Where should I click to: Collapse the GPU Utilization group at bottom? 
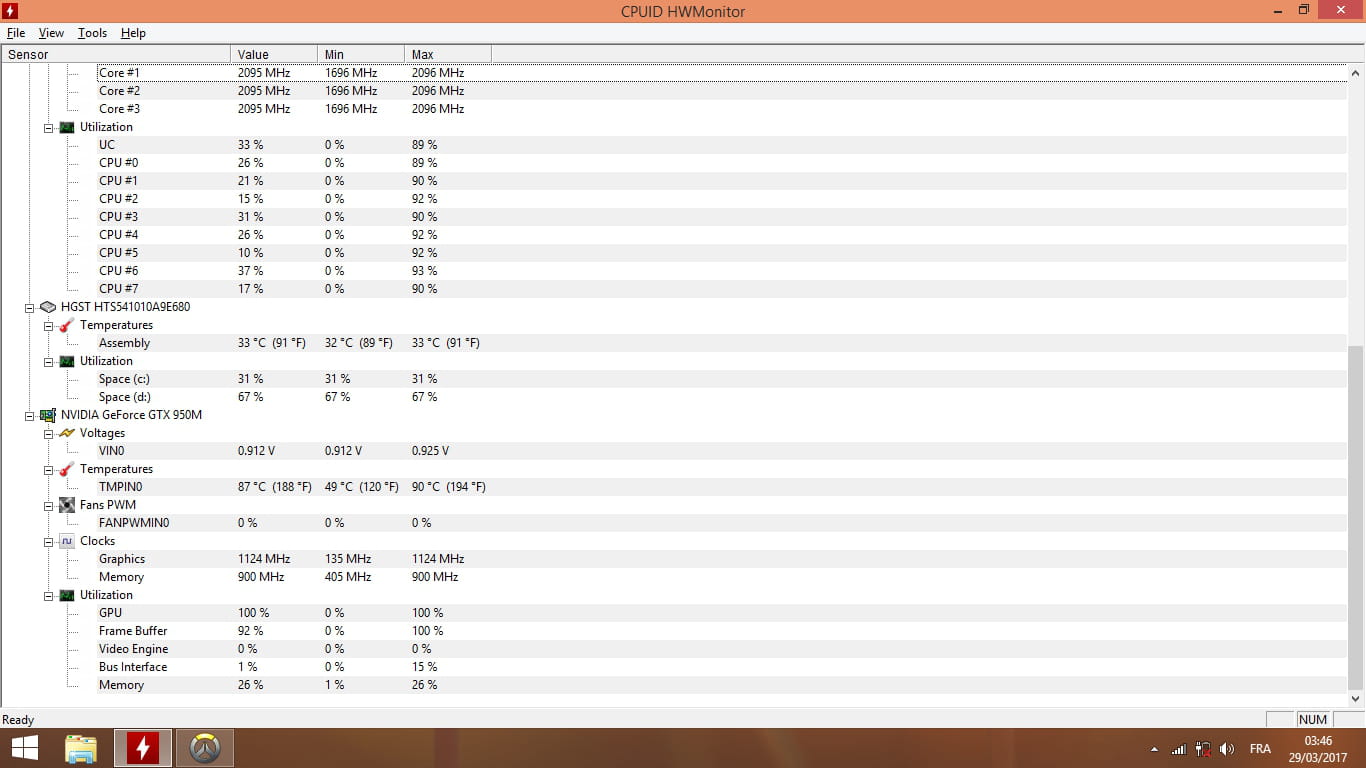[x=48, y=595]
